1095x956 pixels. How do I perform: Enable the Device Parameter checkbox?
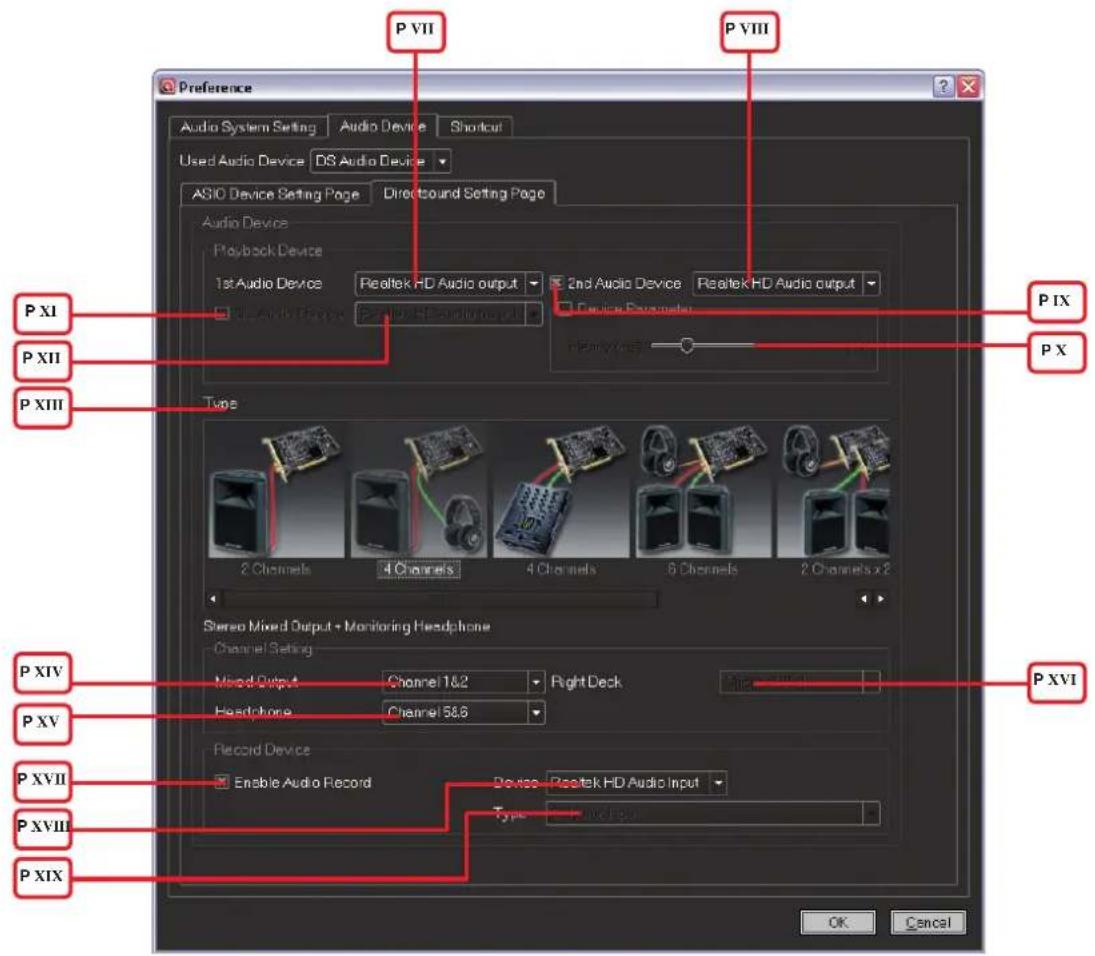tap(566, 310)
